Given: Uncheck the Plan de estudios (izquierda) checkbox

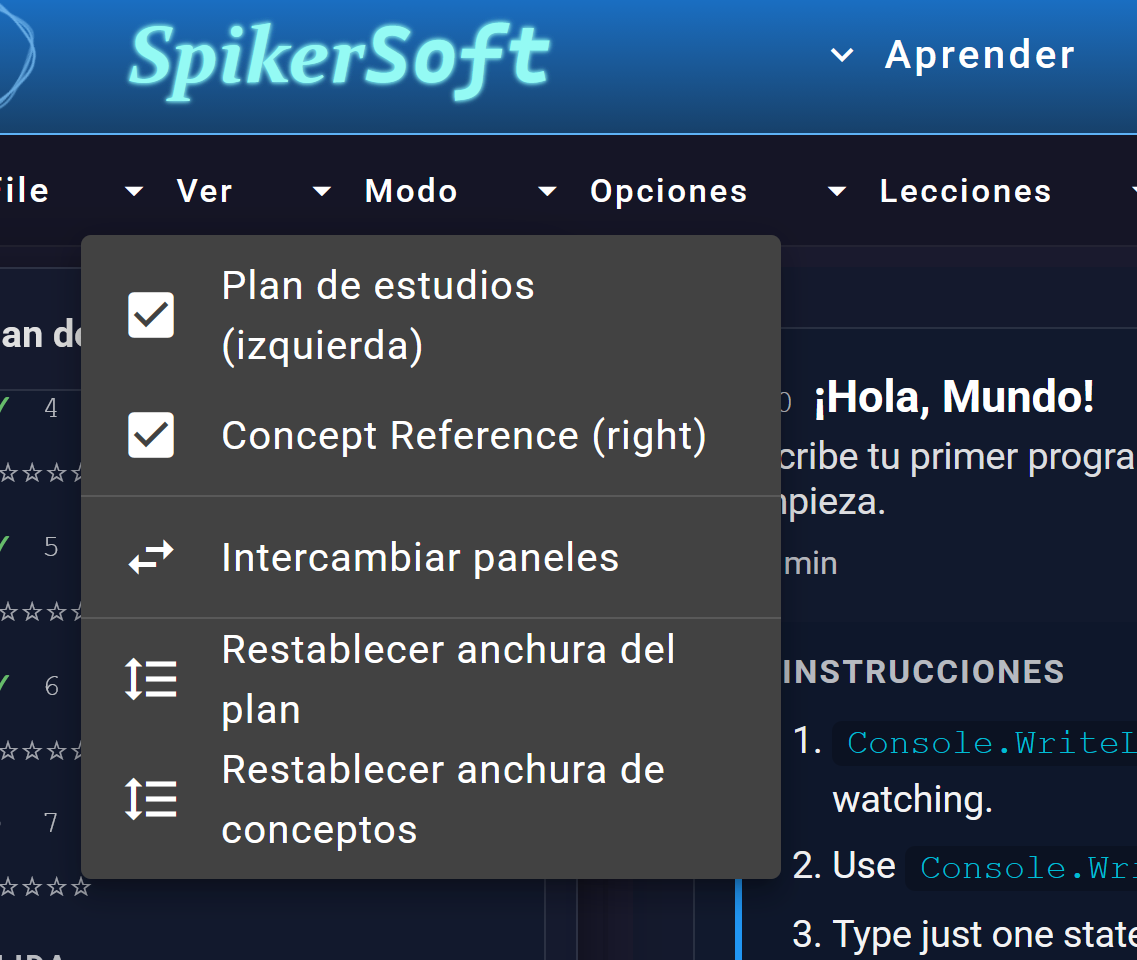Looking at the screenshot, I should tap(151, 315).
